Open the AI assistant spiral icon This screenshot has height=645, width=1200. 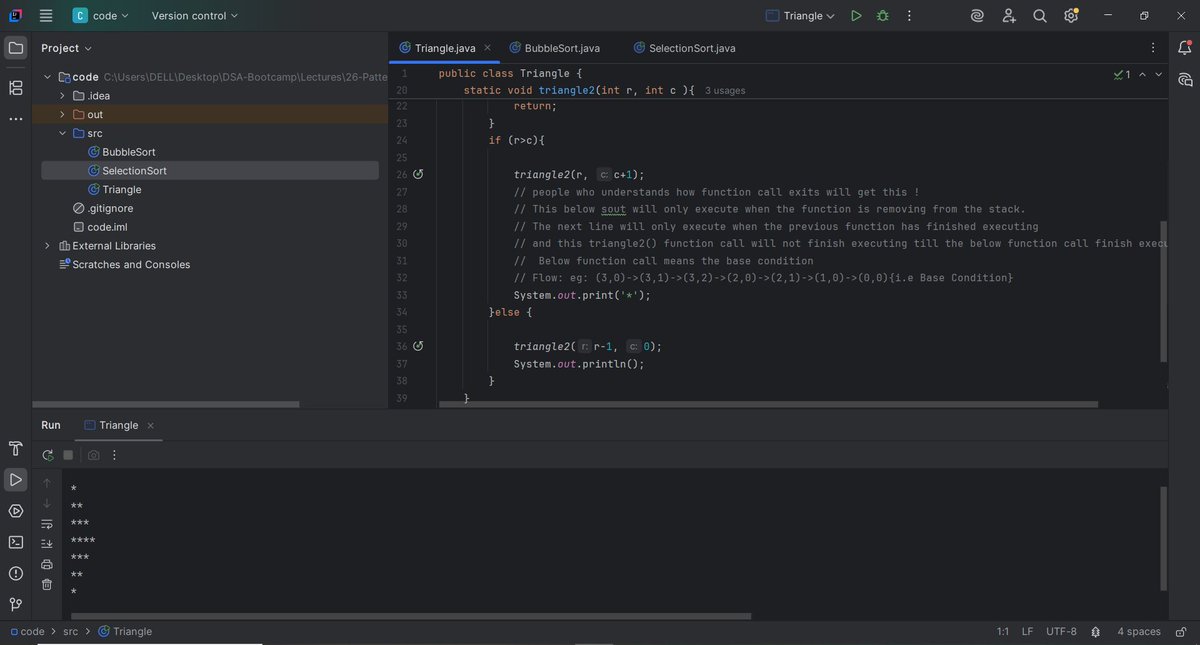point(977,16)
